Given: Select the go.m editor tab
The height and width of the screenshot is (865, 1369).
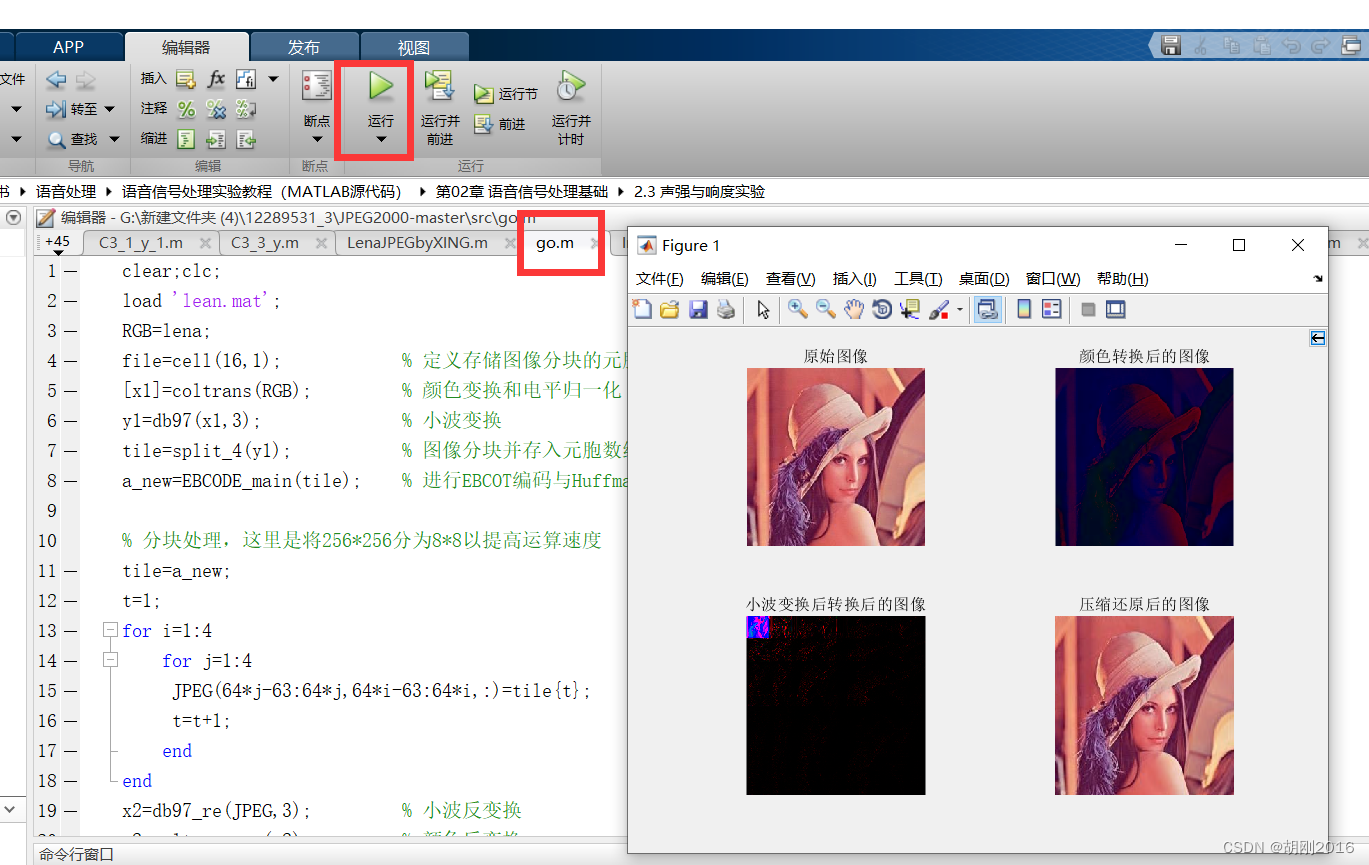Looking at the screenshot, I should coord(555,242).
